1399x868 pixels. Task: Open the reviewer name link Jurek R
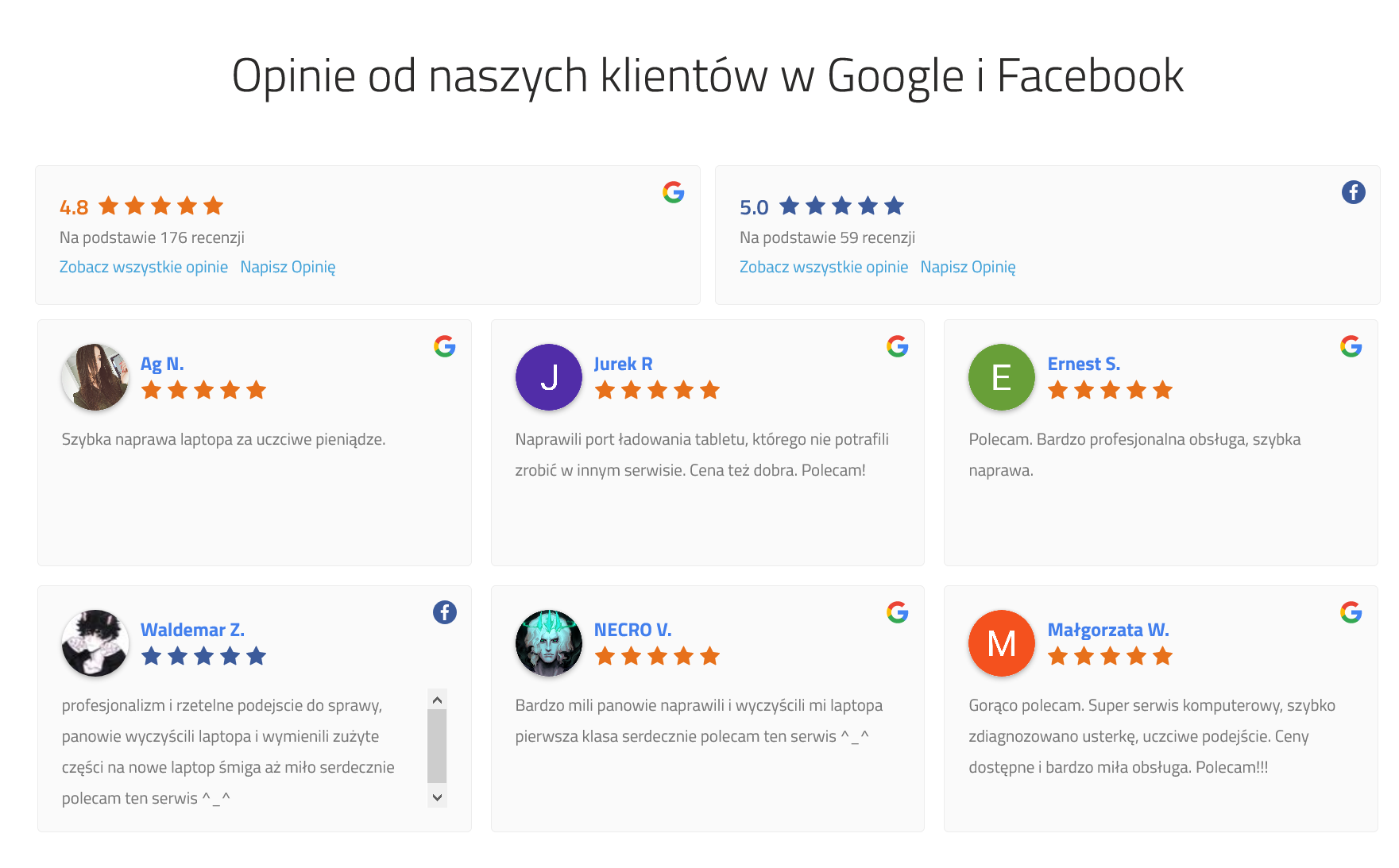(623, 364)
